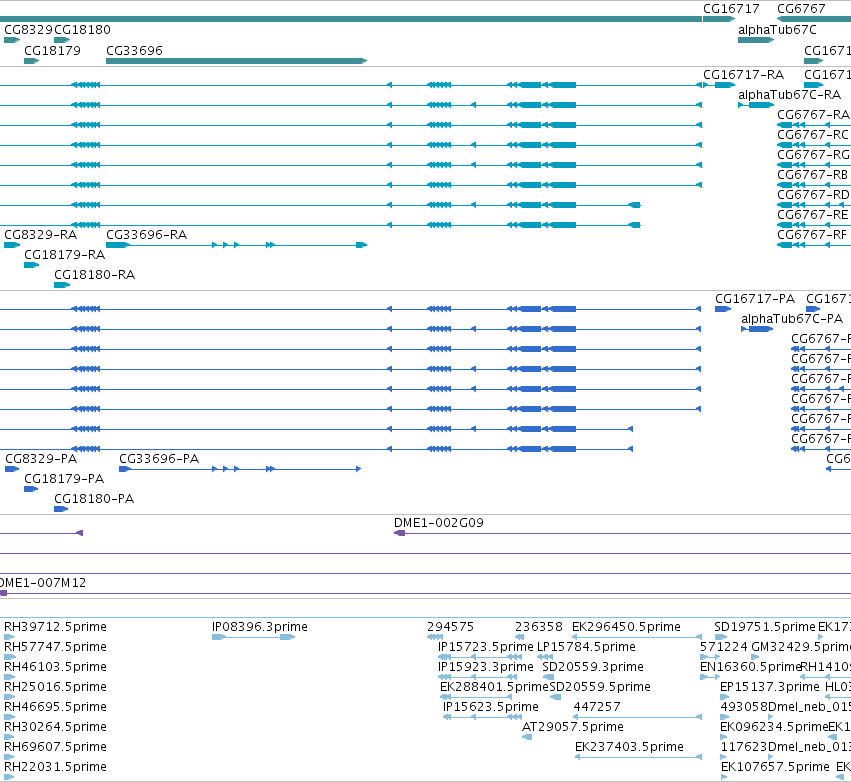The width and height of the screenshot is (851, 782).
Task: Click the IP15923.3prime EST label
Action: [x=486, y=666]
